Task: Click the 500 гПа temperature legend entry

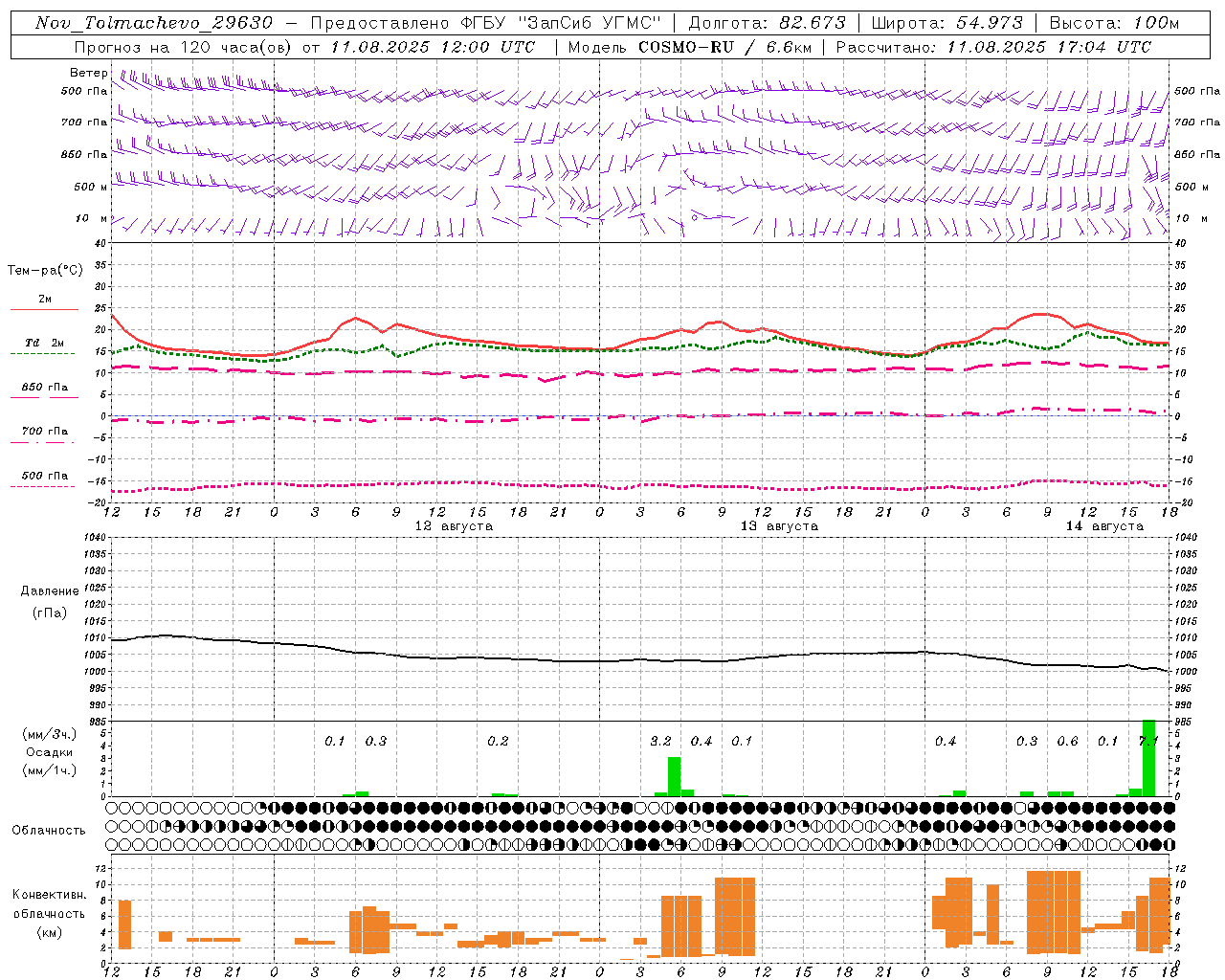Action: click(45, 475)
